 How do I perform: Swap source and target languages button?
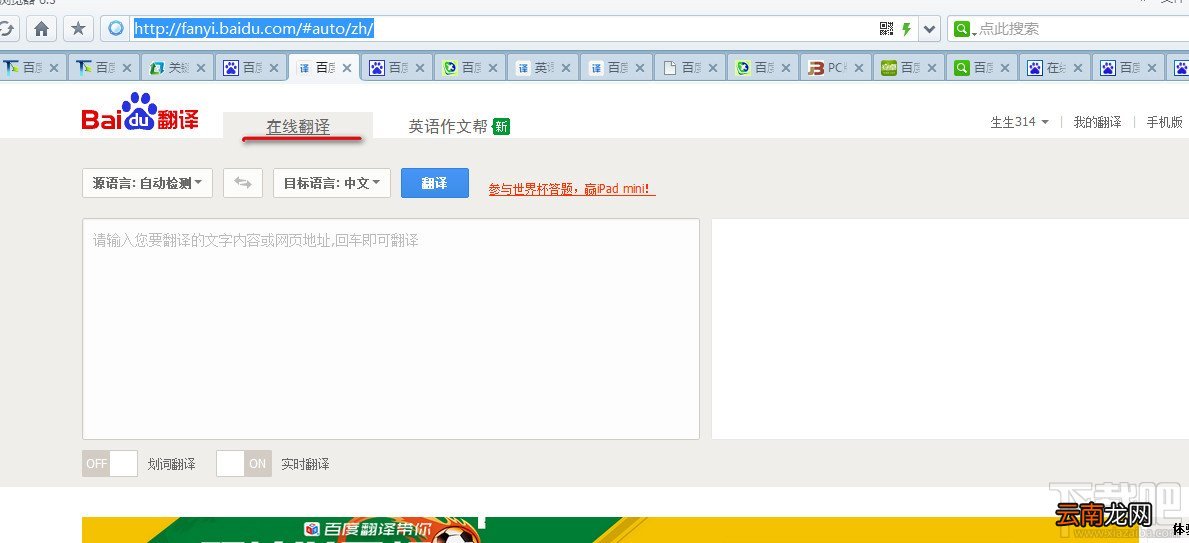243,183
